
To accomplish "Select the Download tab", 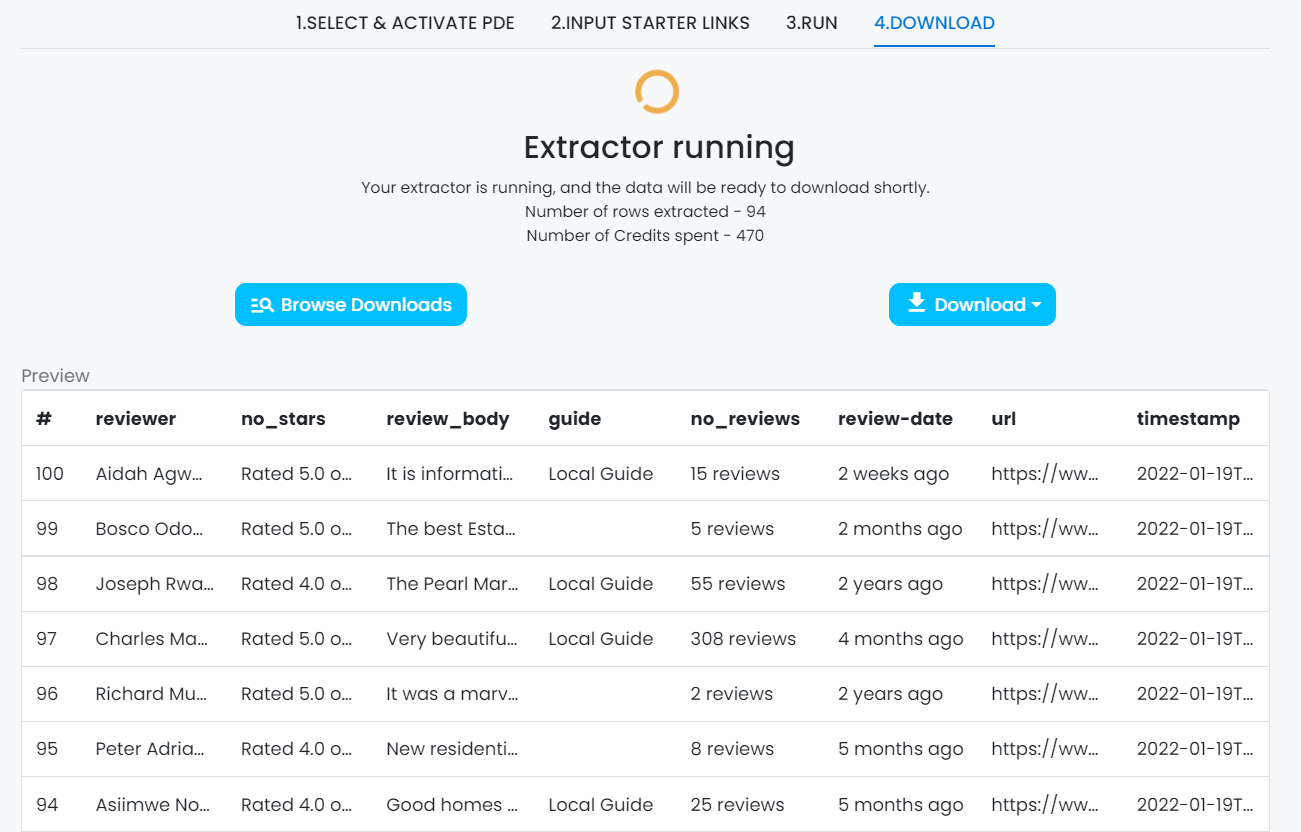I will point(934,23).
